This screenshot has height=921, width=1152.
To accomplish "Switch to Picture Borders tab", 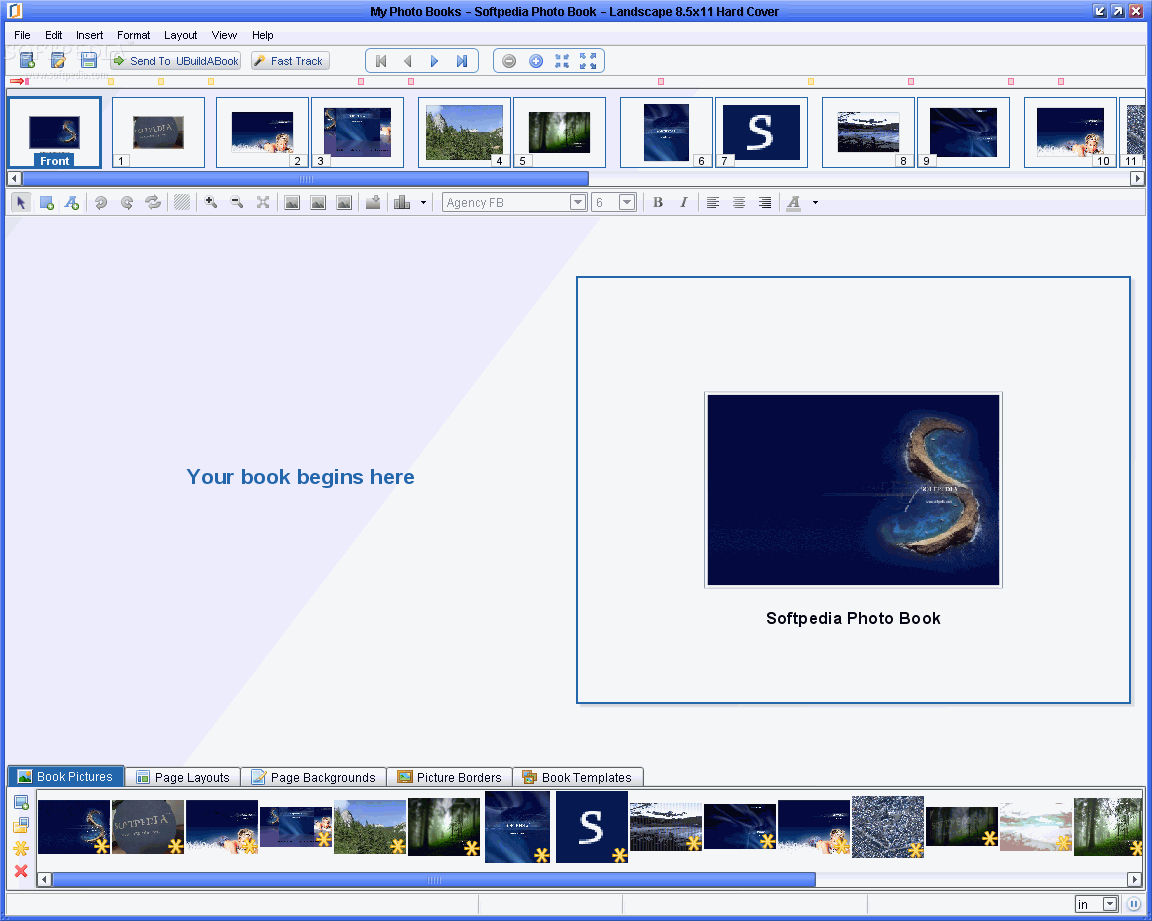I will [449, 777].
